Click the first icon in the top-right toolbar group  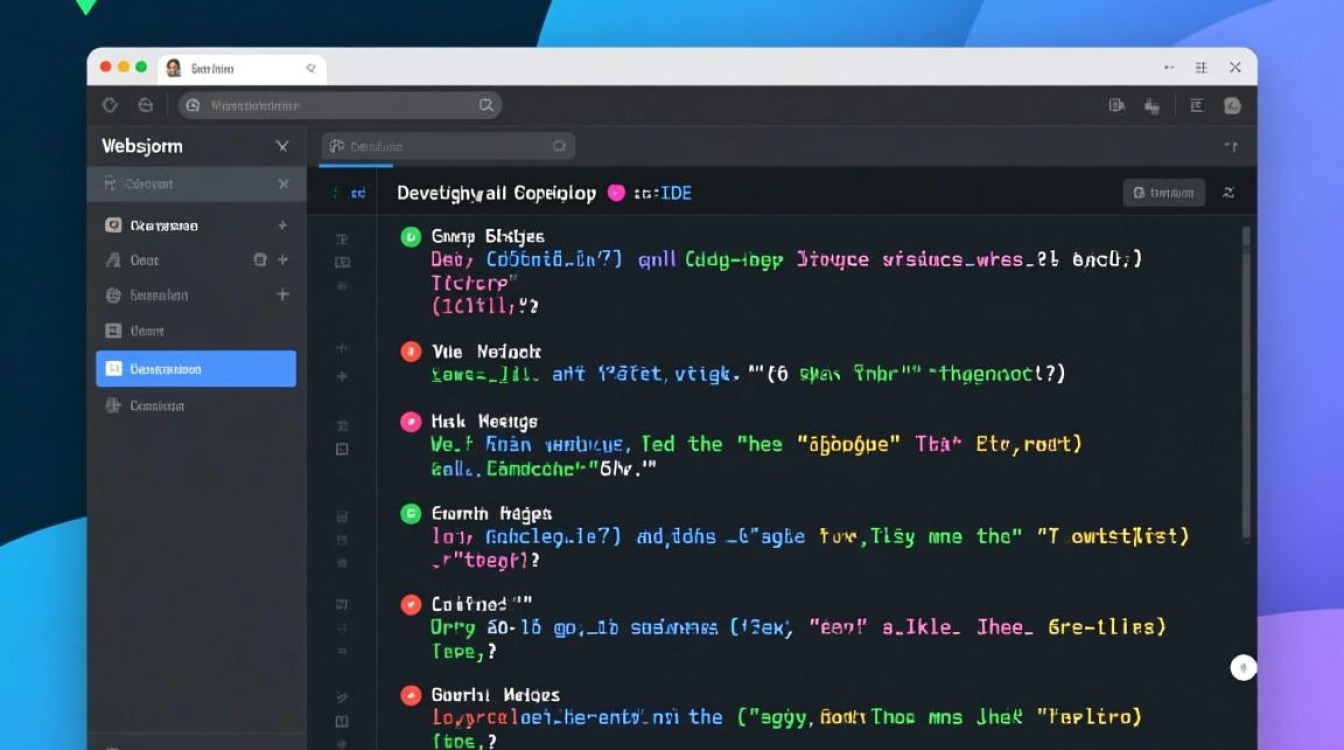(1117, 105)
